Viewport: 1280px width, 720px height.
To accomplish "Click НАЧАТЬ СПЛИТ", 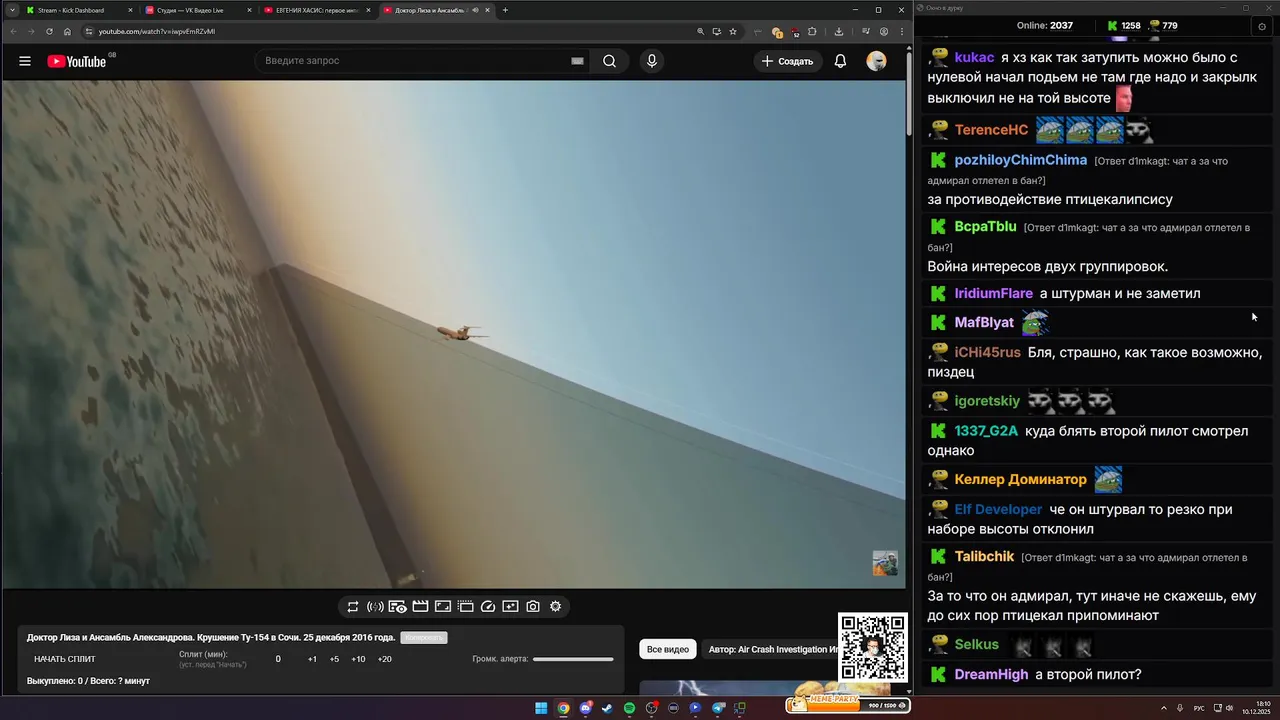I will [65, 659].
